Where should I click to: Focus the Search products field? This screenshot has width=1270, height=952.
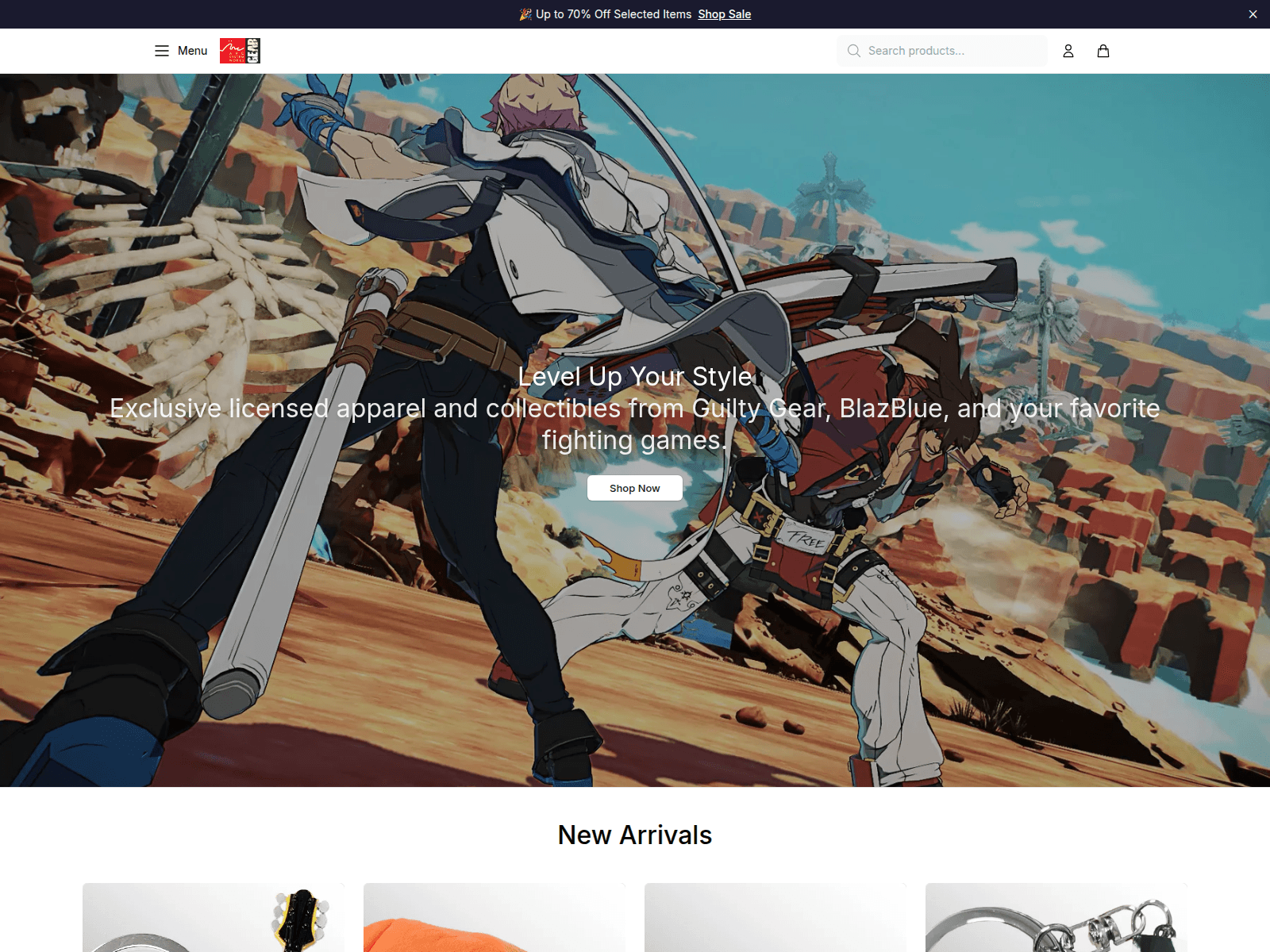pos(942,51)
